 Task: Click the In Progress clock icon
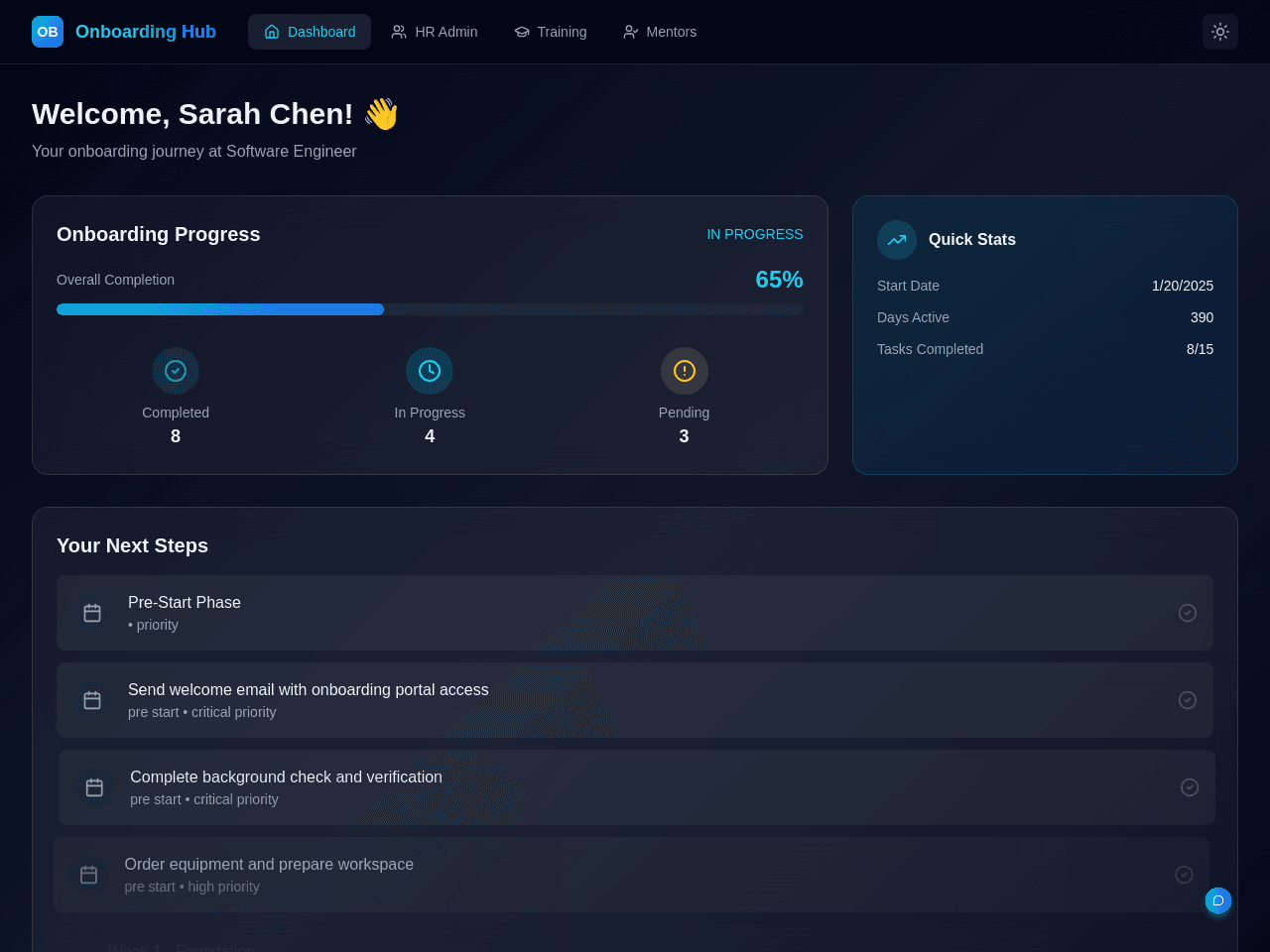430,371
